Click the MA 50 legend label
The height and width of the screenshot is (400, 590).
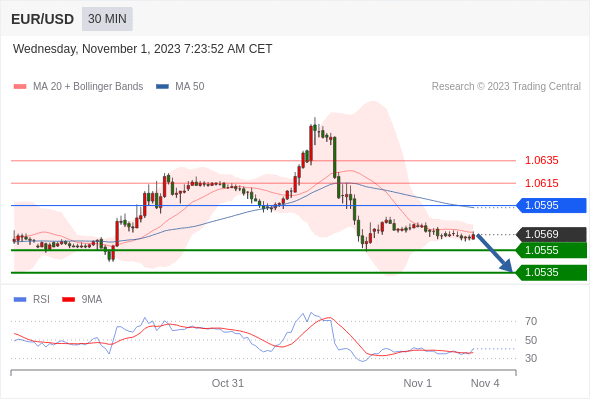point(190,87)
